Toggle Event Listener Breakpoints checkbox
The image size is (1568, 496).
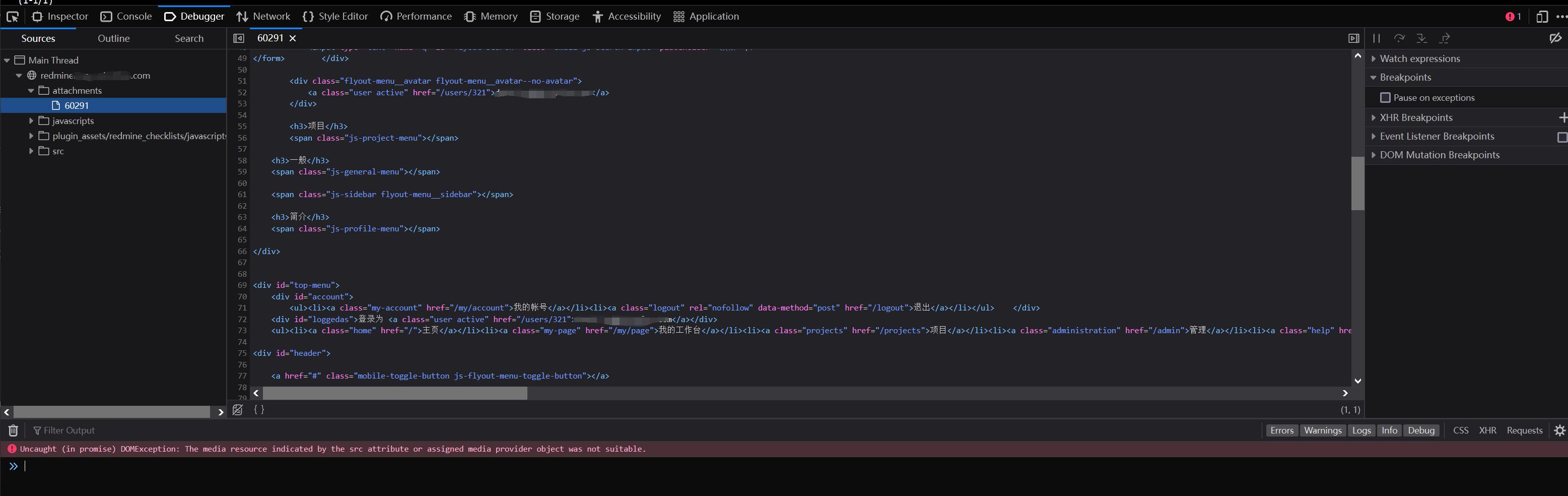pos(1561,137)
